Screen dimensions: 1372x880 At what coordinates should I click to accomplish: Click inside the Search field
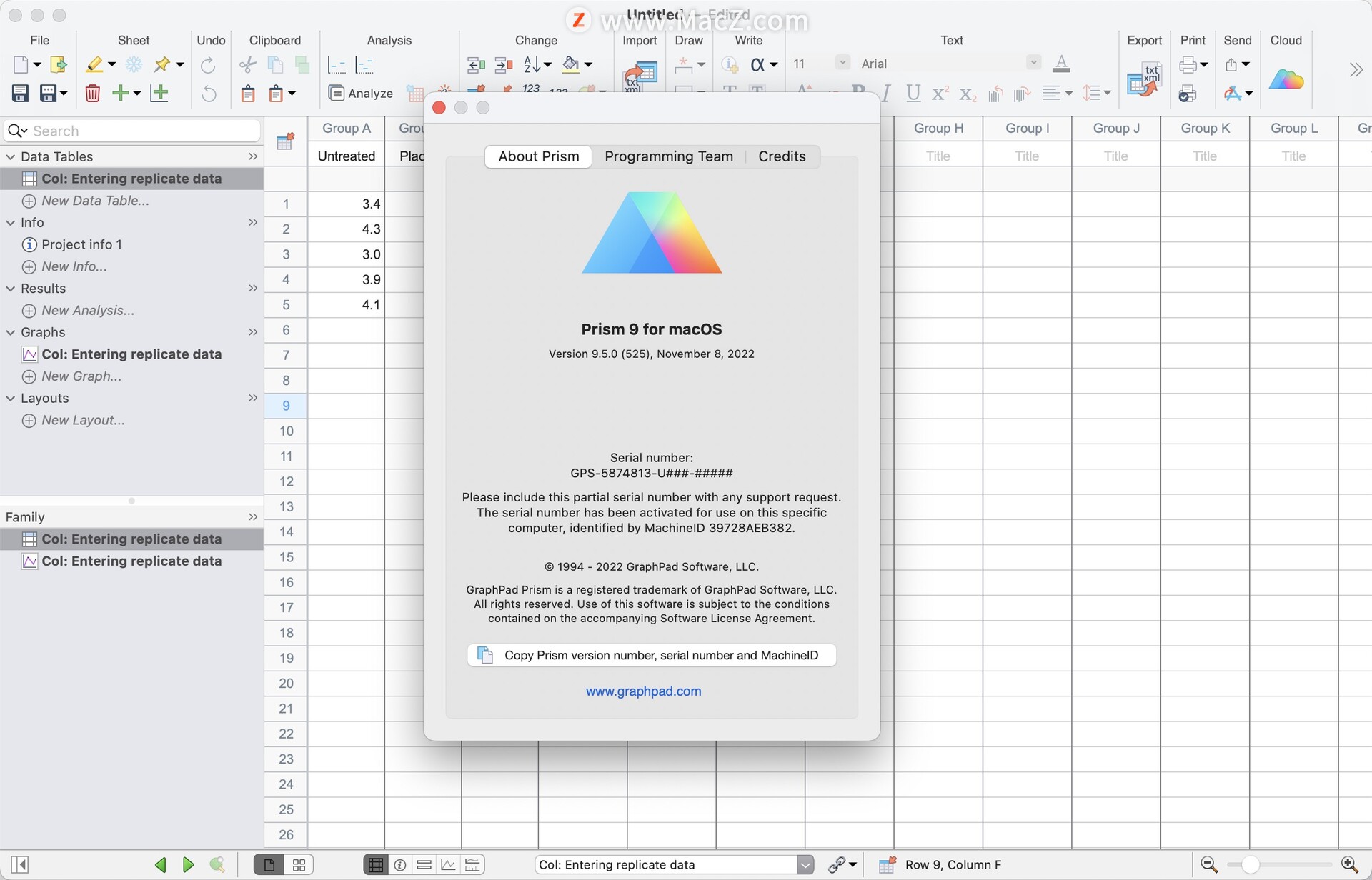click(x=132, y=131)
